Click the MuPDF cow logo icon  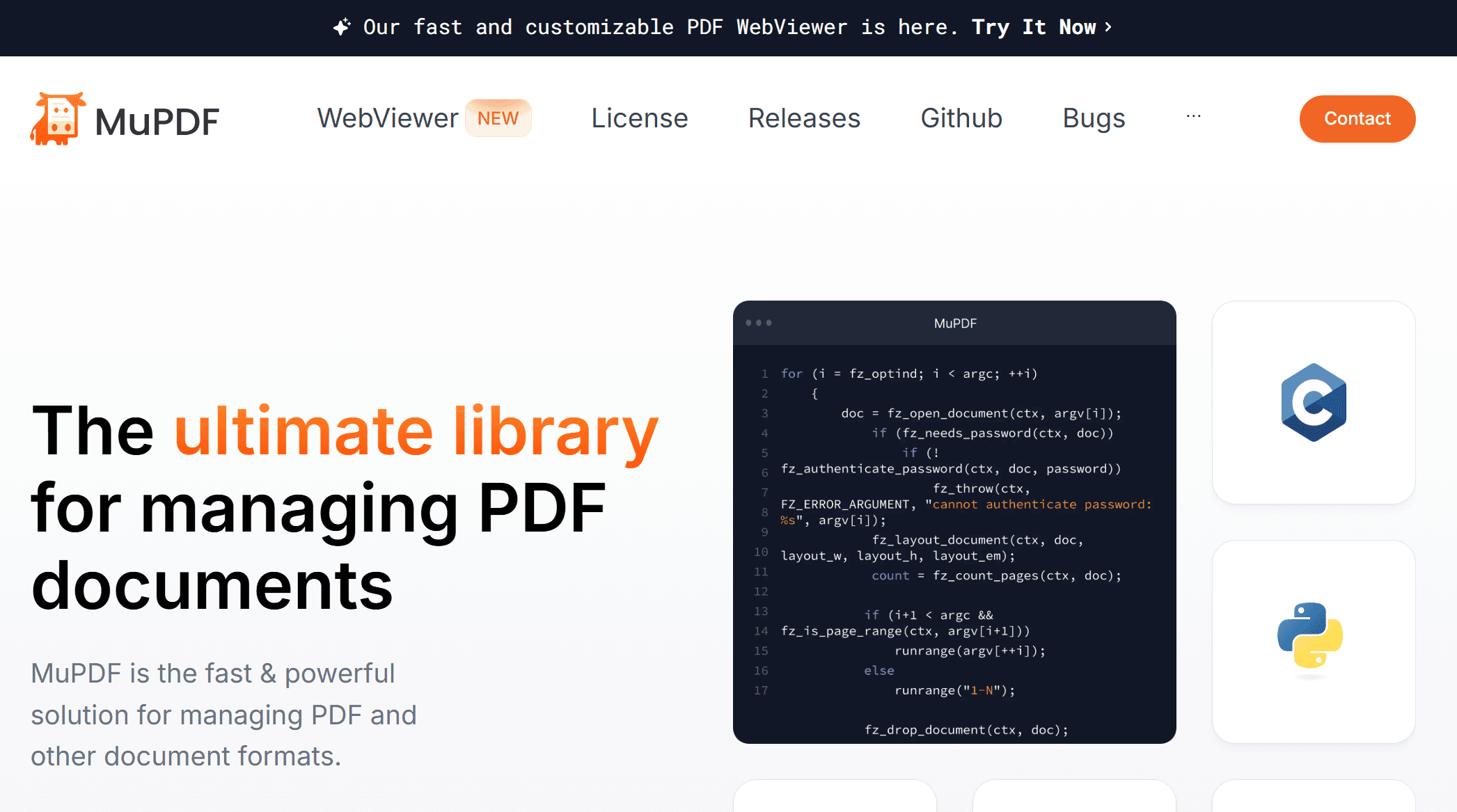pyautogui.click(x=58, y=119)
